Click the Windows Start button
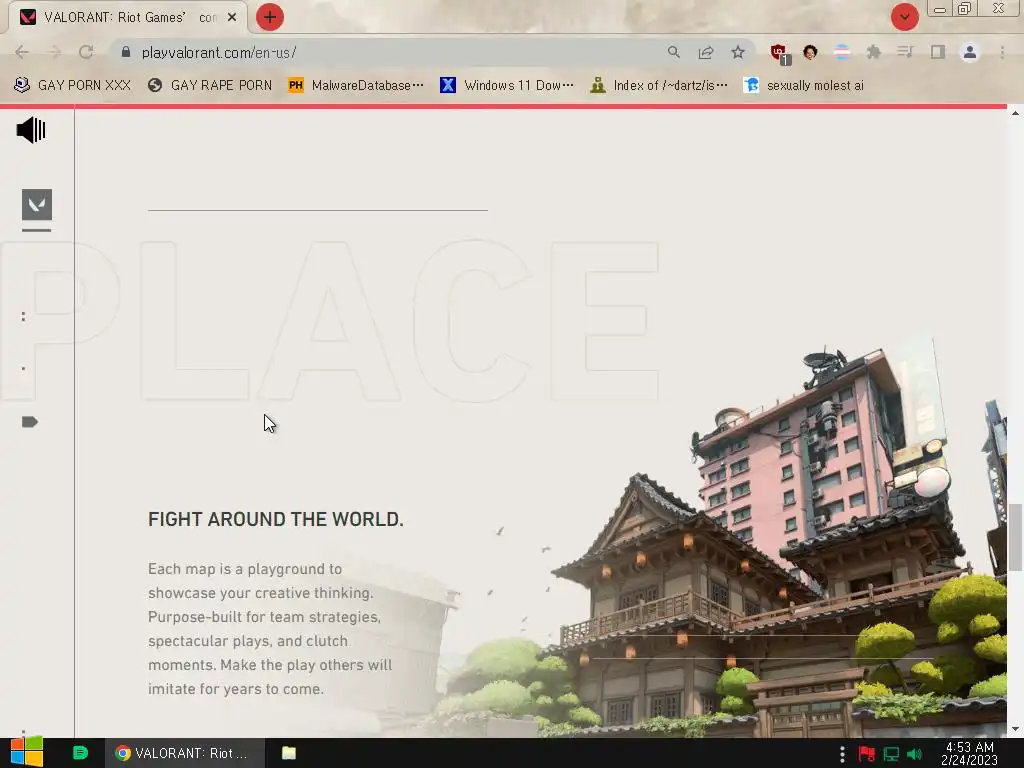Image resolution: width=1024 pixels, height=768 pixels. coord(27,752)
